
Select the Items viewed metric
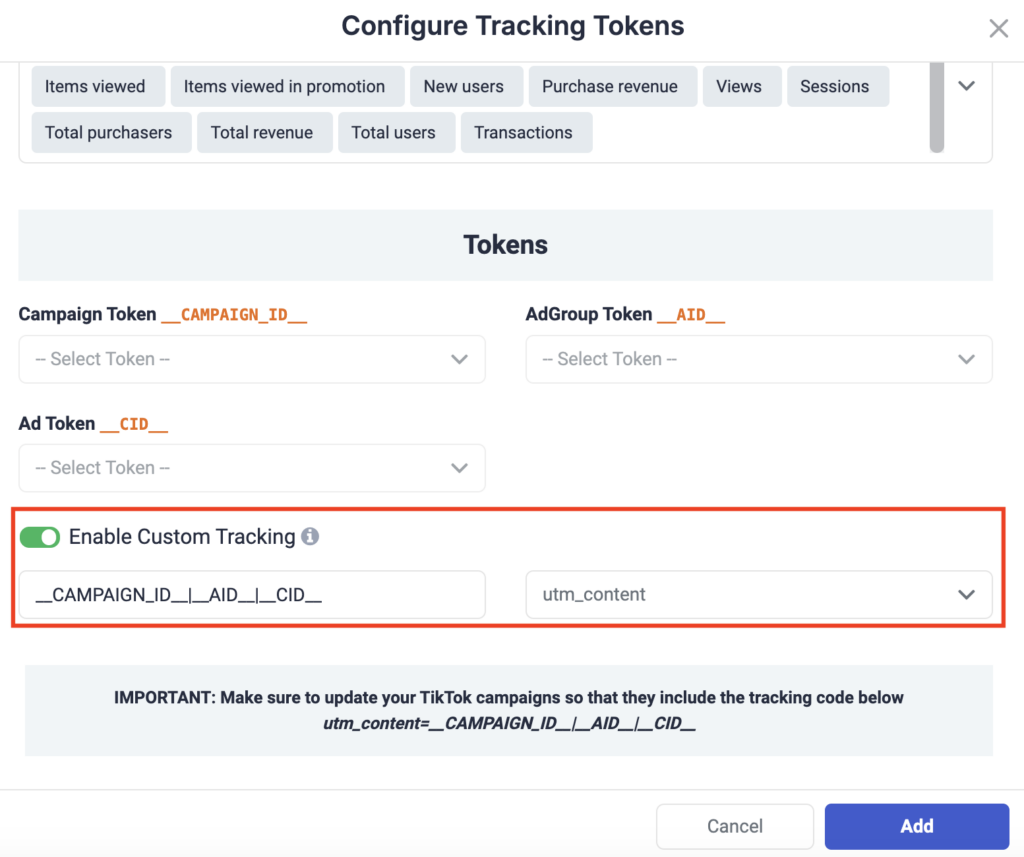[97, 86]
